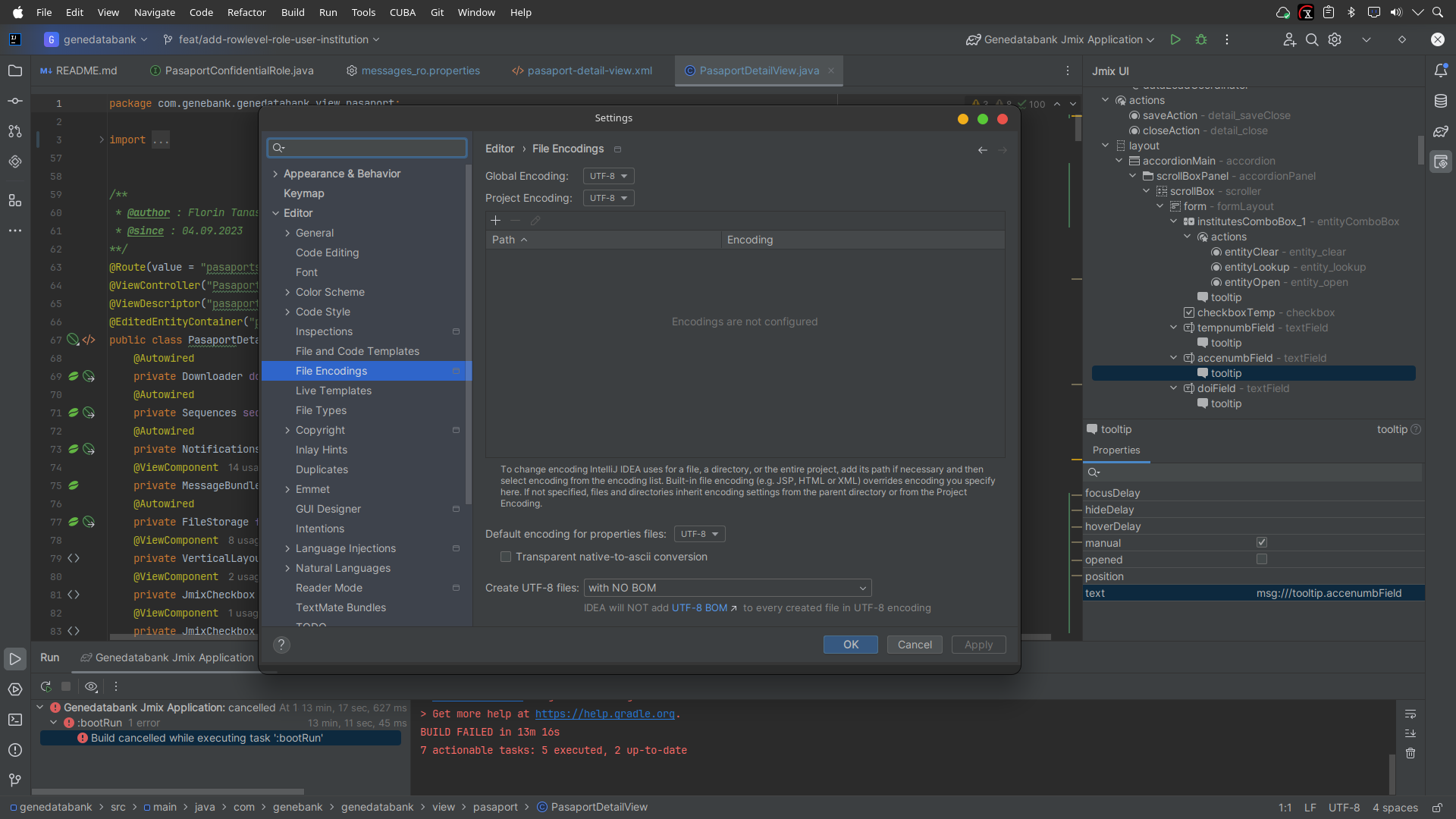Select Inspections in settings tree
1456x819 pixels.
pos(324,331)
